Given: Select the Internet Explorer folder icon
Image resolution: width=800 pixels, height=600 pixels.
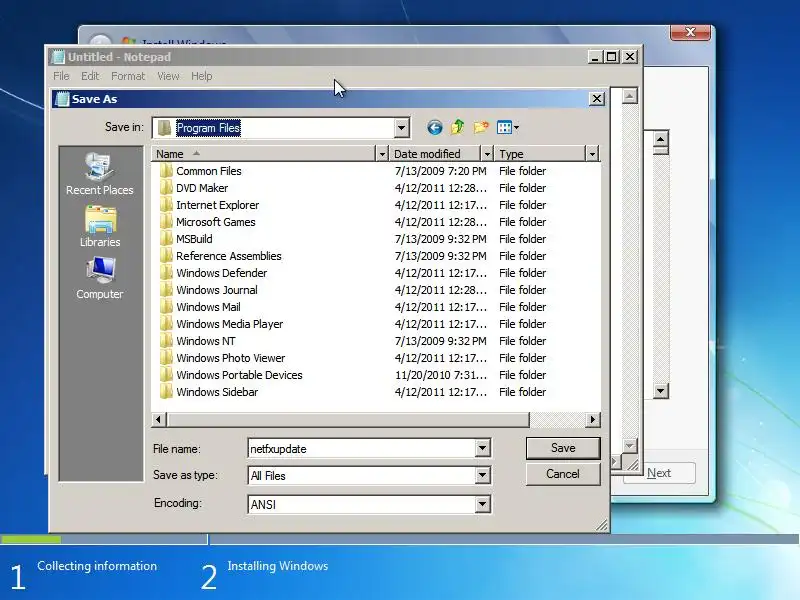Looking at the screenshot, I should point(166,205).
